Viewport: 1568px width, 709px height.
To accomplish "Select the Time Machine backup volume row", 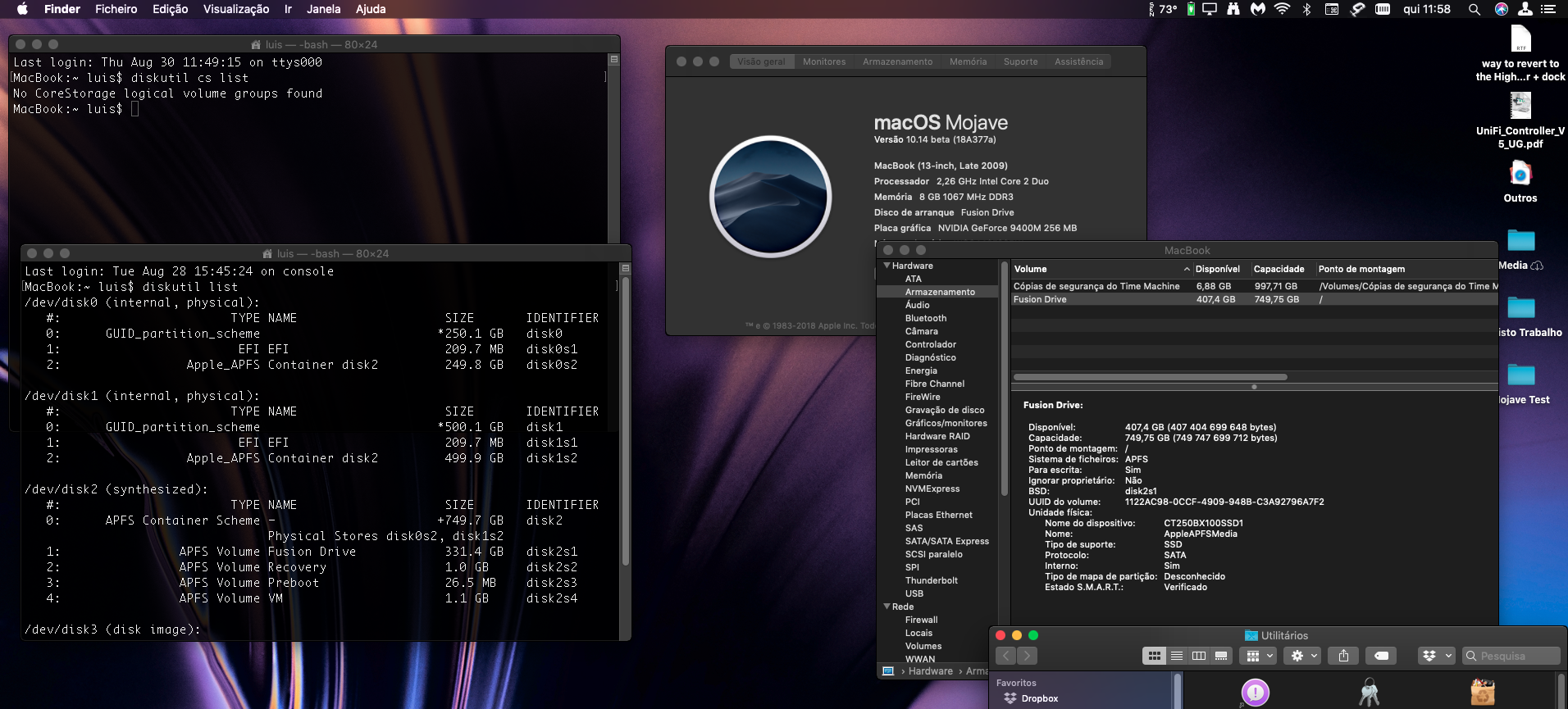I will point(1254,286).
